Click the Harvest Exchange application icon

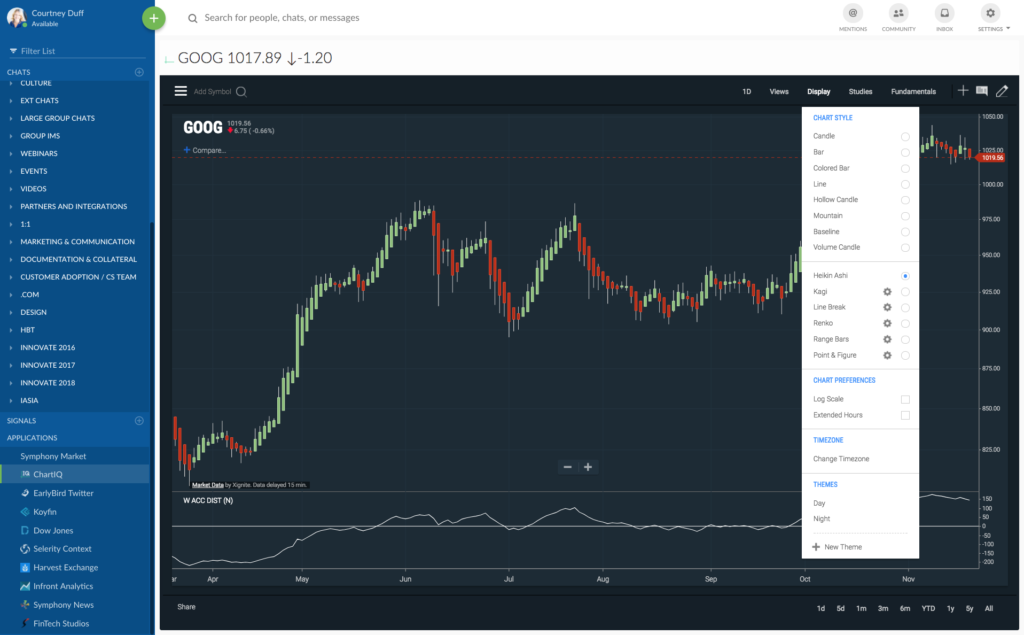[25, 568]
